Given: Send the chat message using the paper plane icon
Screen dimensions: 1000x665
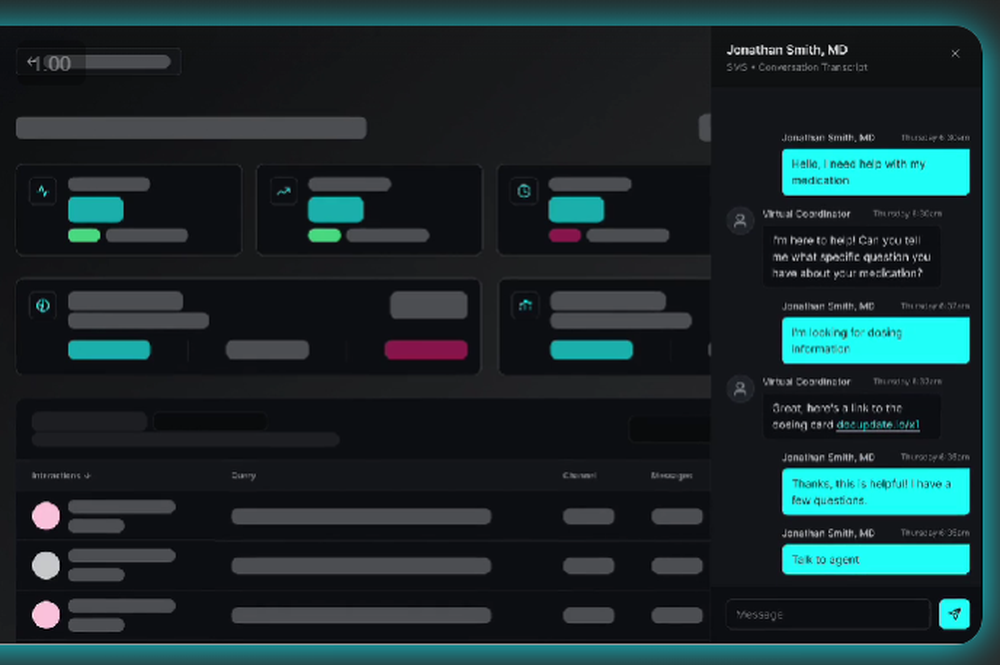Looking at the screenshot, I should coord(956,614).
